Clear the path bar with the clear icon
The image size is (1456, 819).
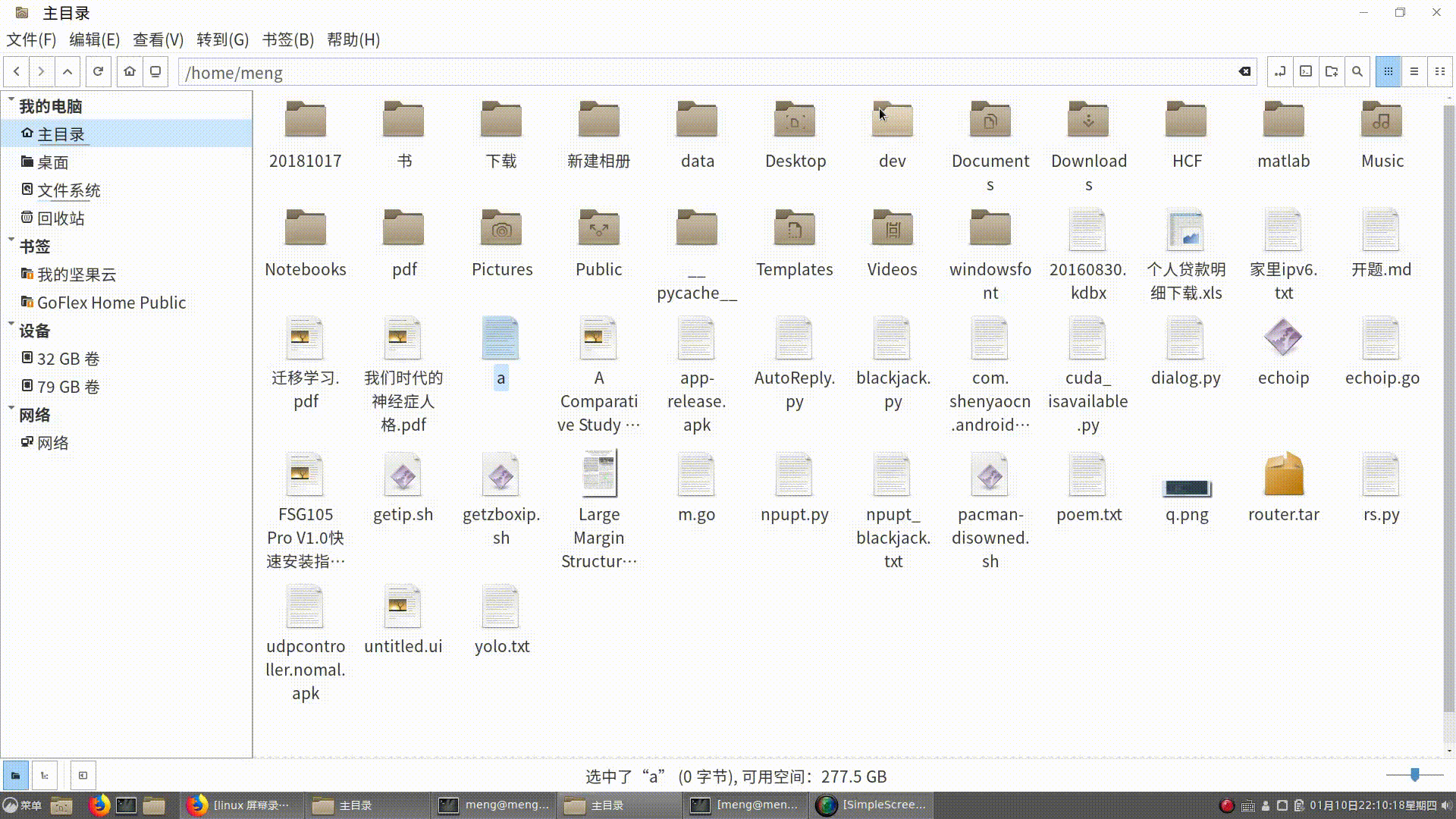1244,71
